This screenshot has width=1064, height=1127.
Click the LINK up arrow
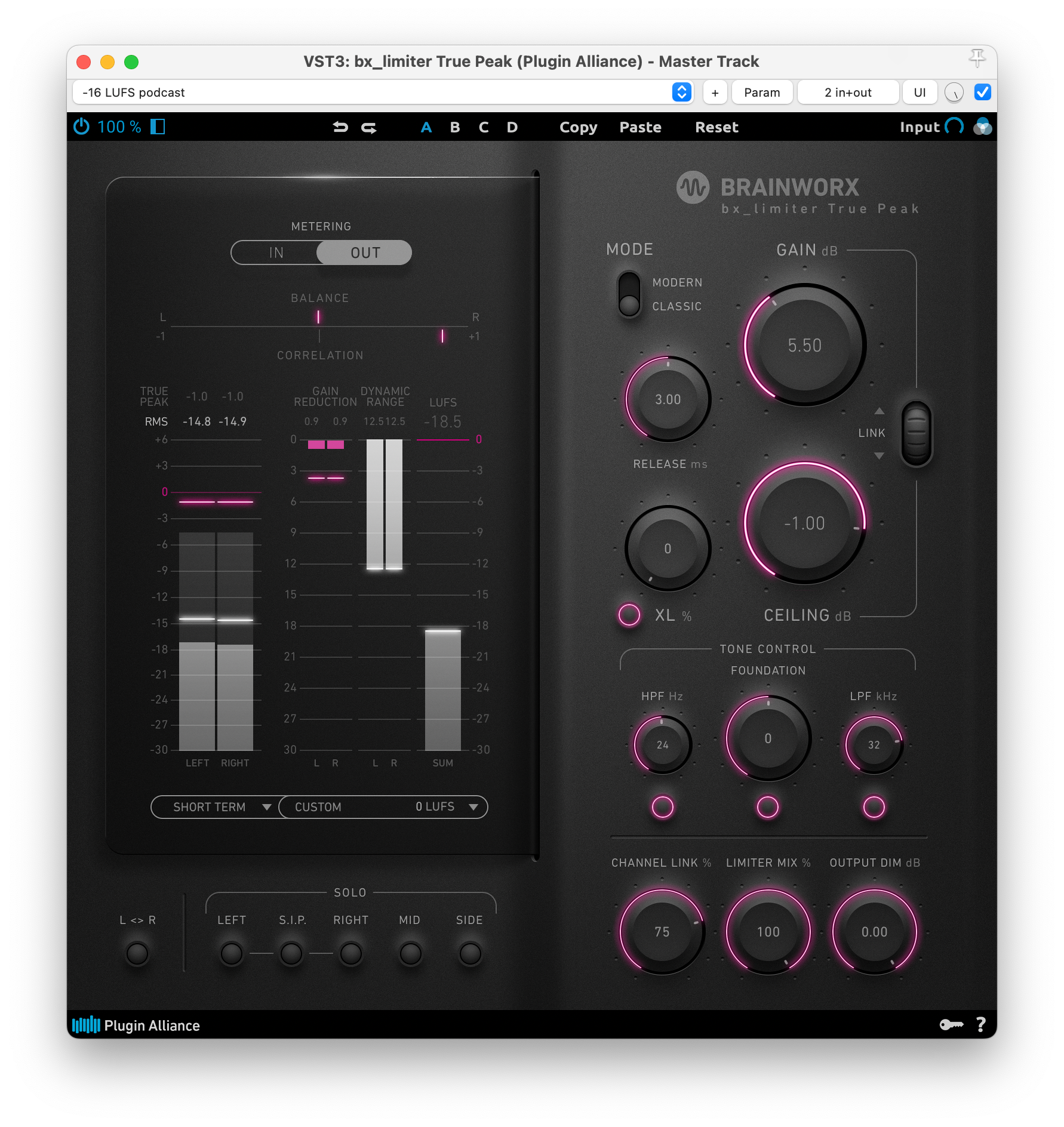879,411
